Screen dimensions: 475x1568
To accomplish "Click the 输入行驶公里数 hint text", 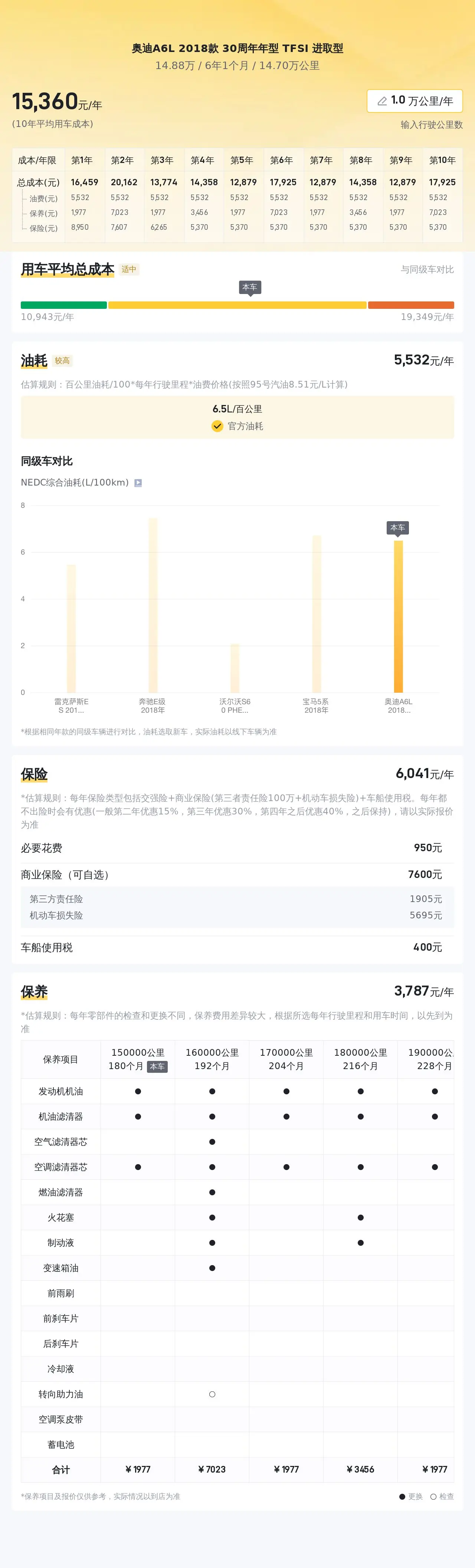I will pos(431,125).
